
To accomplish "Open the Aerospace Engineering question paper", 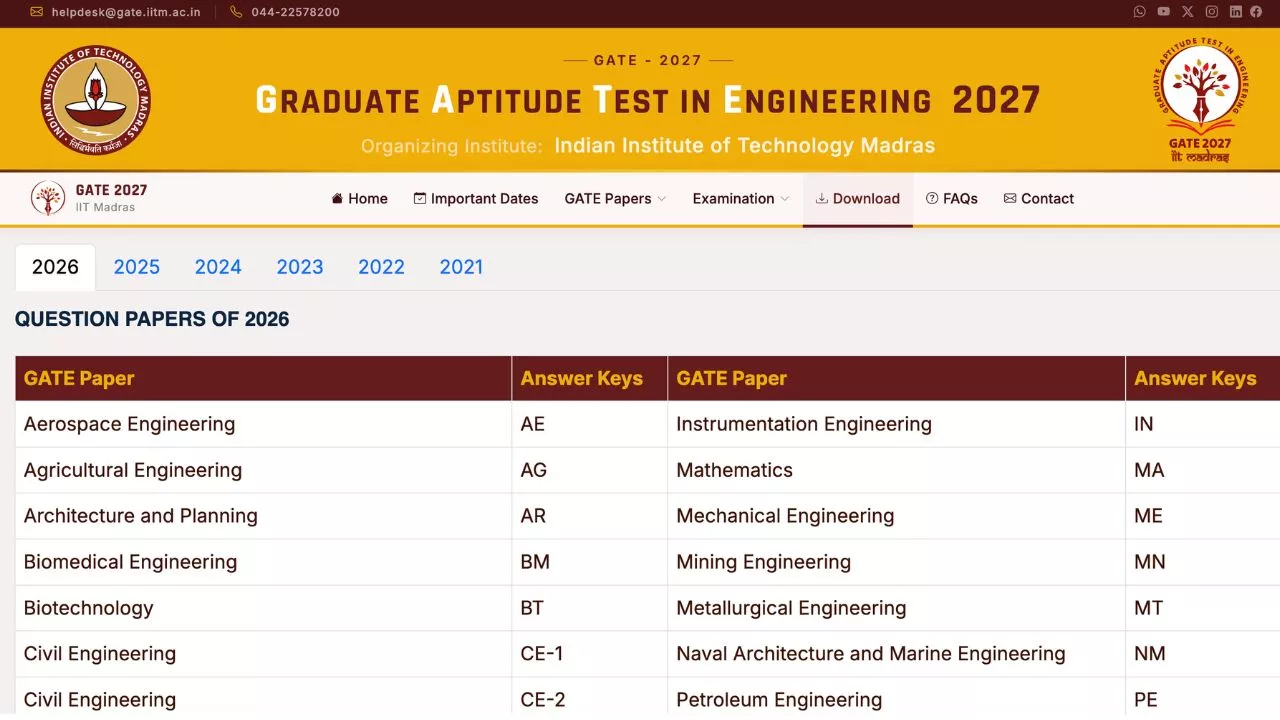I will pyautogui.click(x=130, y=424).
